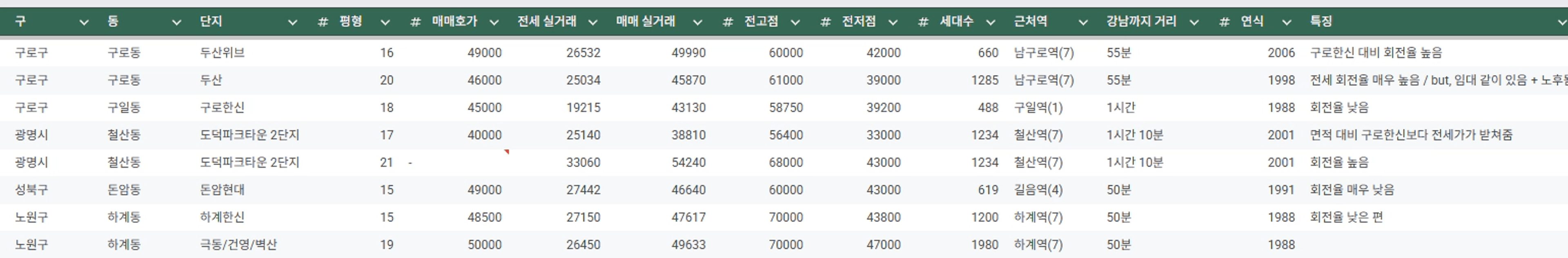Open the 구 column dropdown arrow
Viewport: 1568px width, 258px height.
click(84, 22)
